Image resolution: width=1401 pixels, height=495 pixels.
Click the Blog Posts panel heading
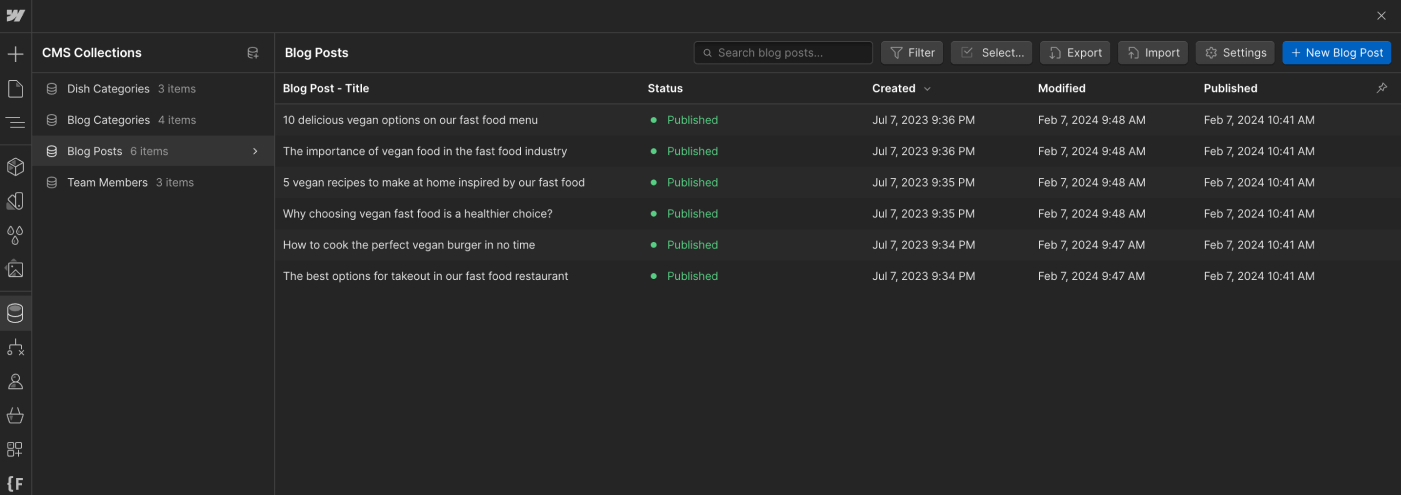(317, 53)
